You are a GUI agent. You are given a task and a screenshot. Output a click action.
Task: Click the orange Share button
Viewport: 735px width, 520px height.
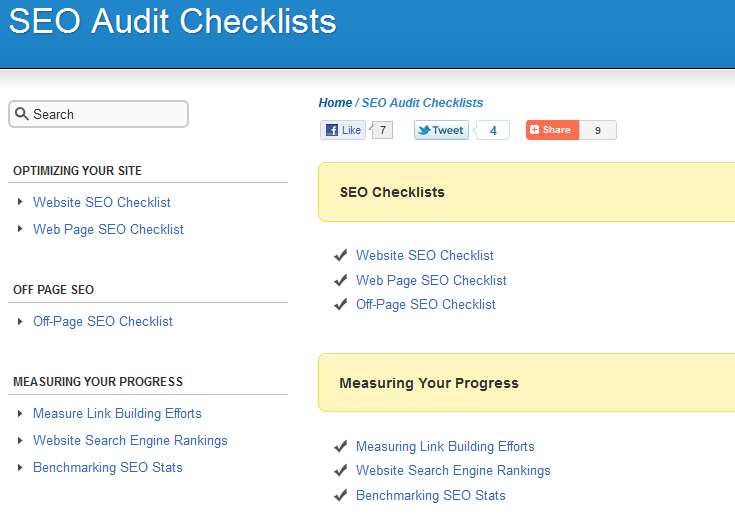click(x=552, y=130)
